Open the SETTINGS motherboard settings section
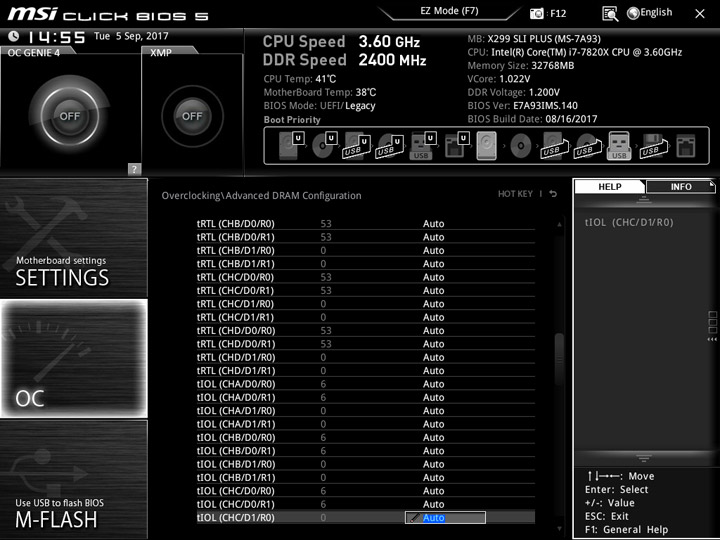Screen dimensions: 720x540 pos(74,238)
